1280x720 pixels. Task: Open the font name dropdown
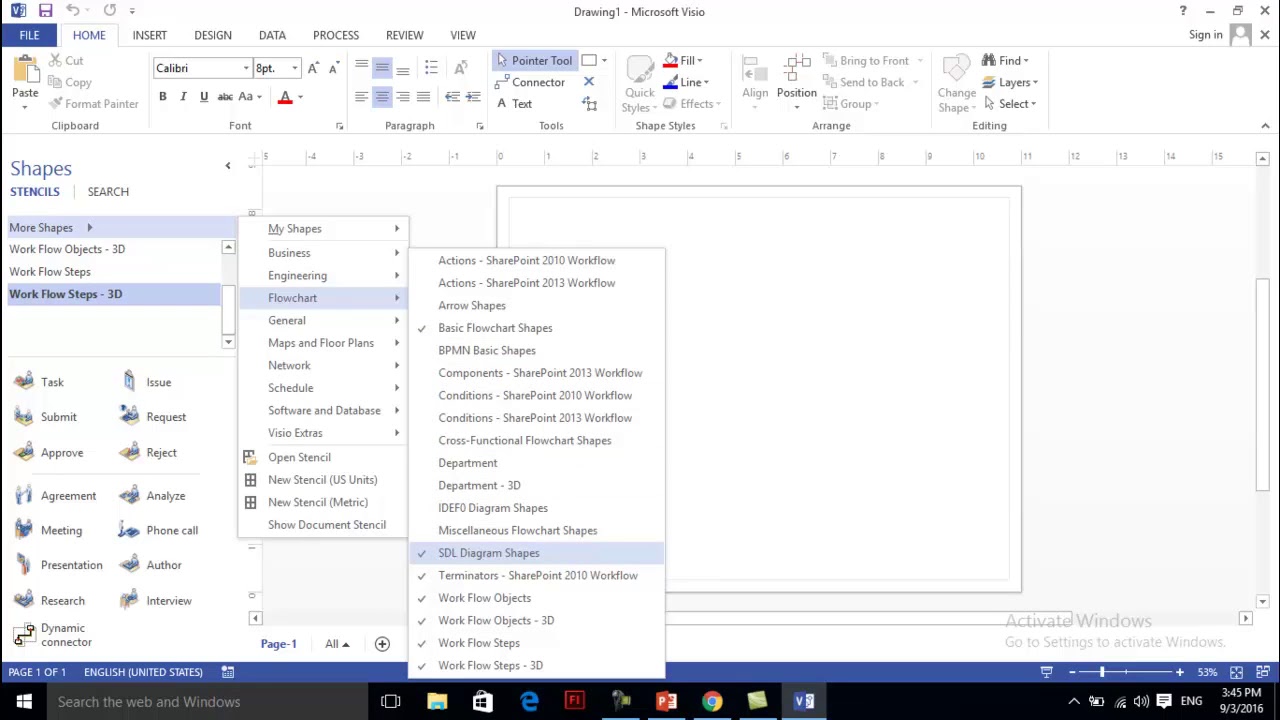[246, 68]
